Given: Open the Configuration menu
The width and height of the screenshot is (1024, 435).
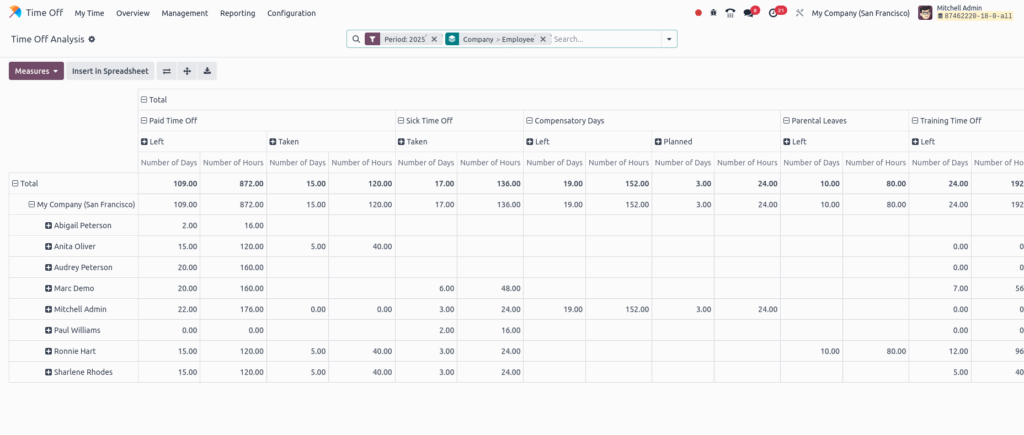Looking at the screenshot, I should click(x=291, y=13).
